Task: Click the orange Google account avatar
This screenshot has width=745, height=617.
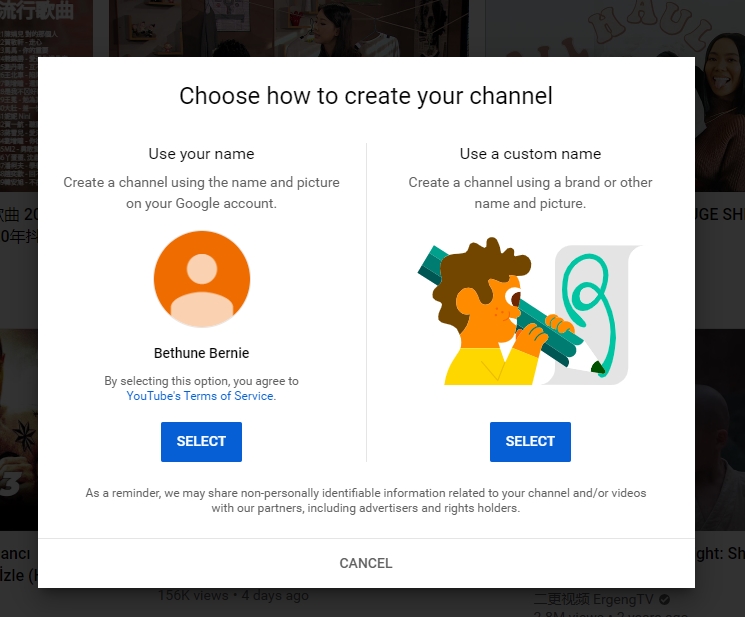Action: (x=202, y=279)
